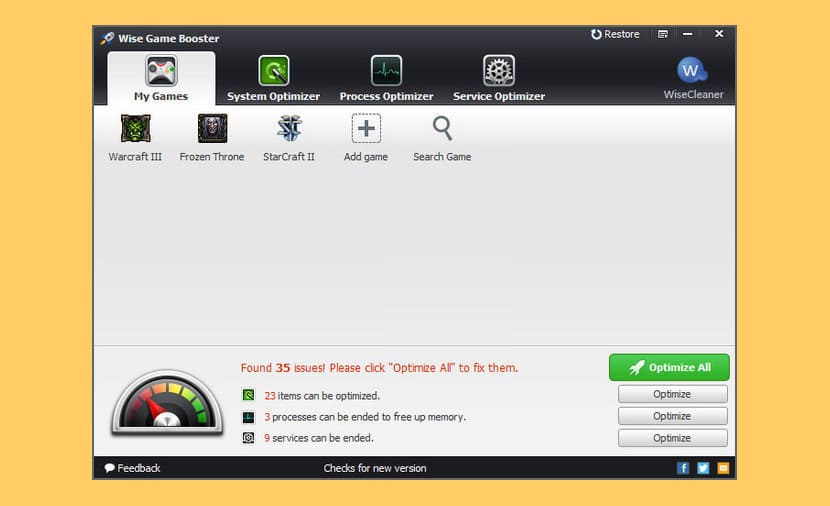Switch to the My Games tab
The image size is (830, 506).
(161, 78)
